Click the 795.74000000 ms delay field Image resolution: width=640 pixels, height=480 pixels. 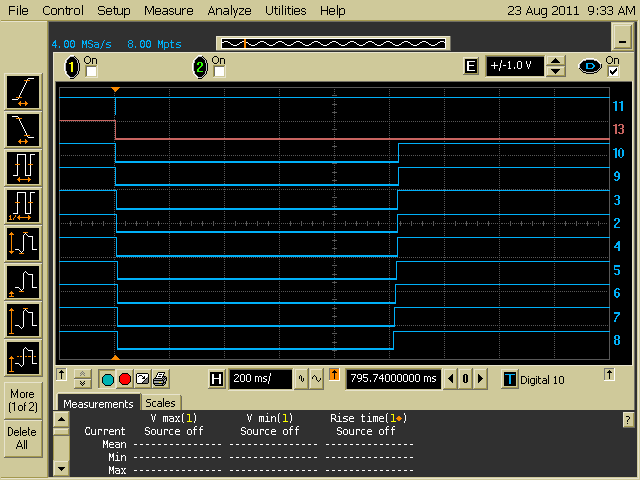pyautogui.click(x=393, y=379)
